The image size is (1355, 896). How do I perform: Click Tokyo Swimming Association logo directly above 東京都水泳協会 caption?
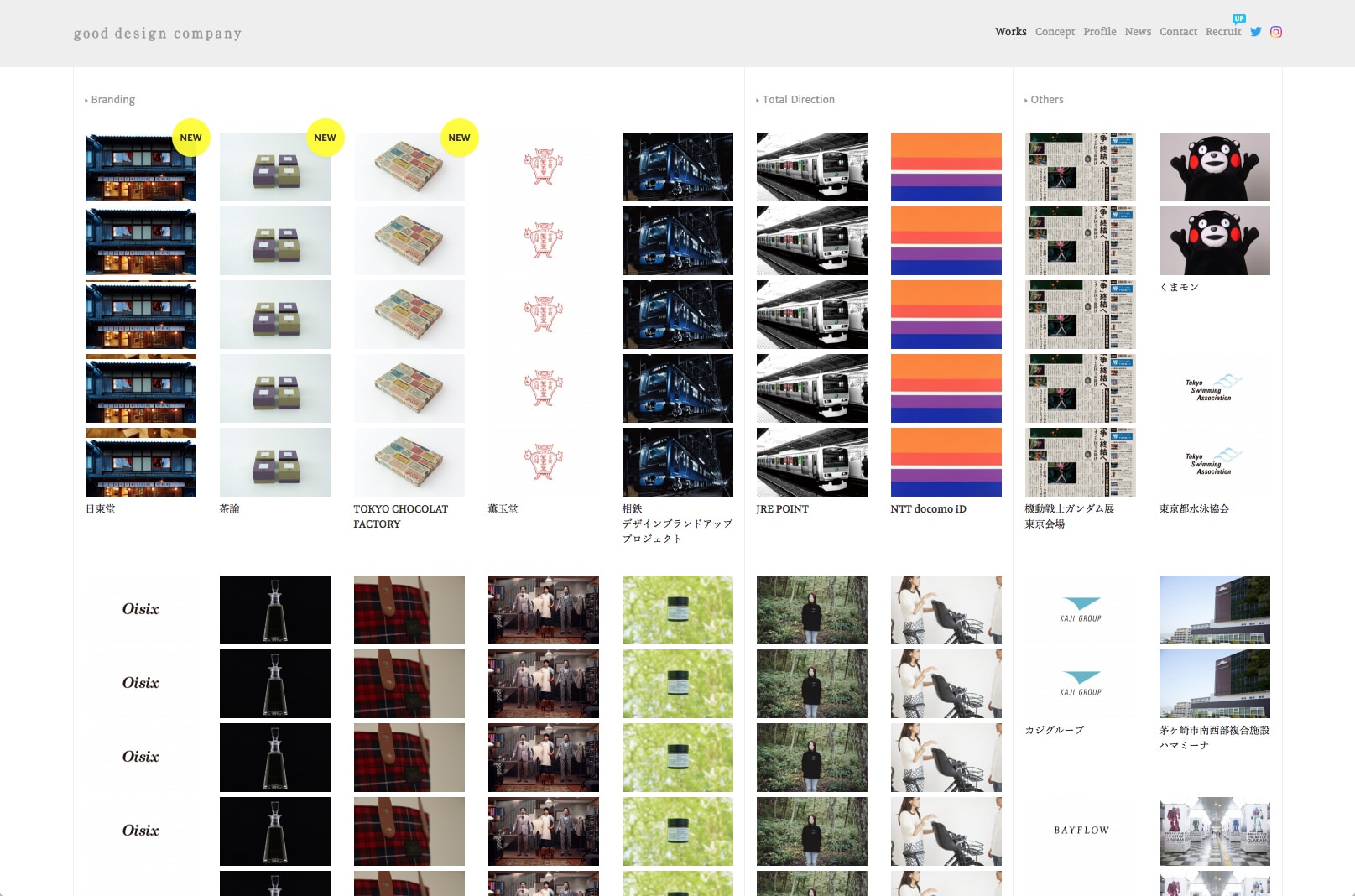1215,462
